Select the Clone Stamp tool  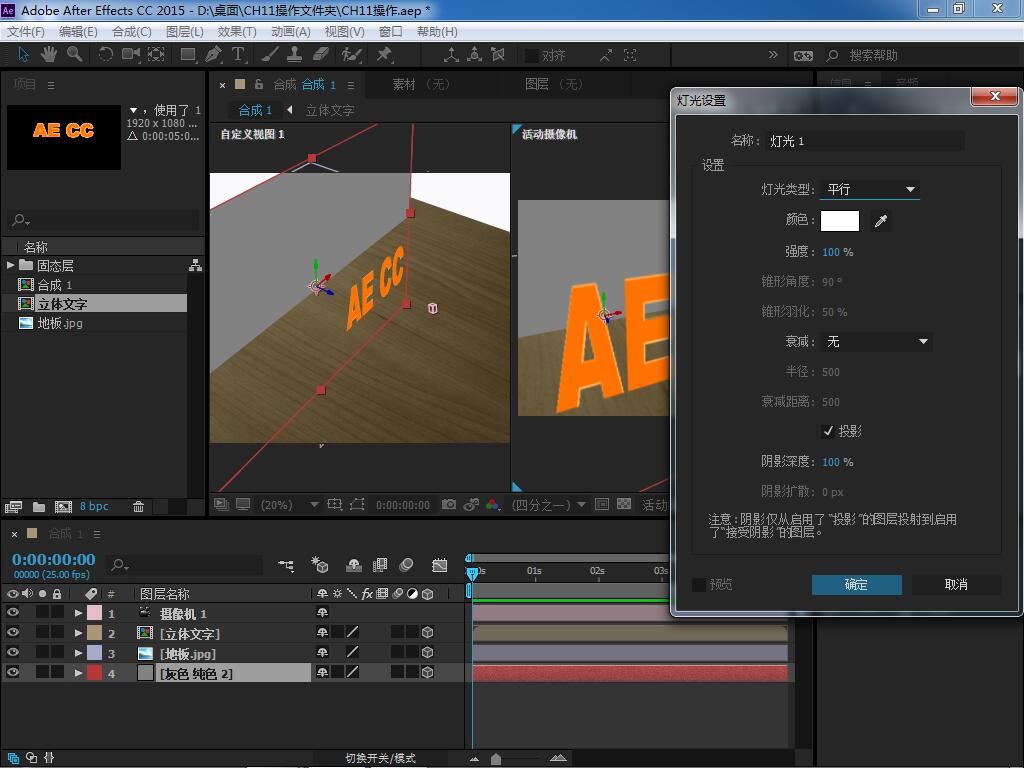(295, 55)
